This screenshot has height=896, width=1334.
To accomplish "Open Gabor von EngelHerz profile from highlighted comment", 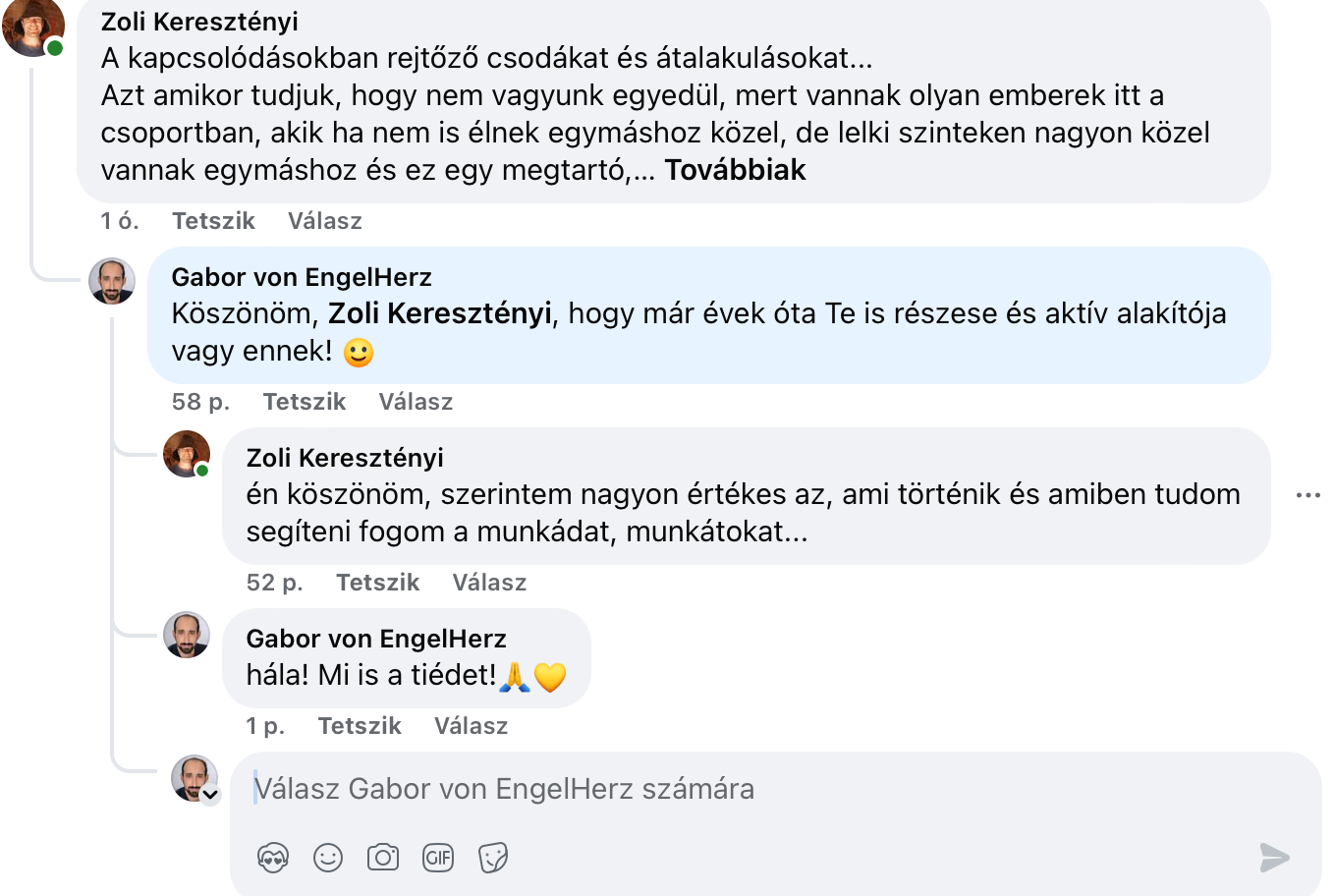I will click(302, 277).
